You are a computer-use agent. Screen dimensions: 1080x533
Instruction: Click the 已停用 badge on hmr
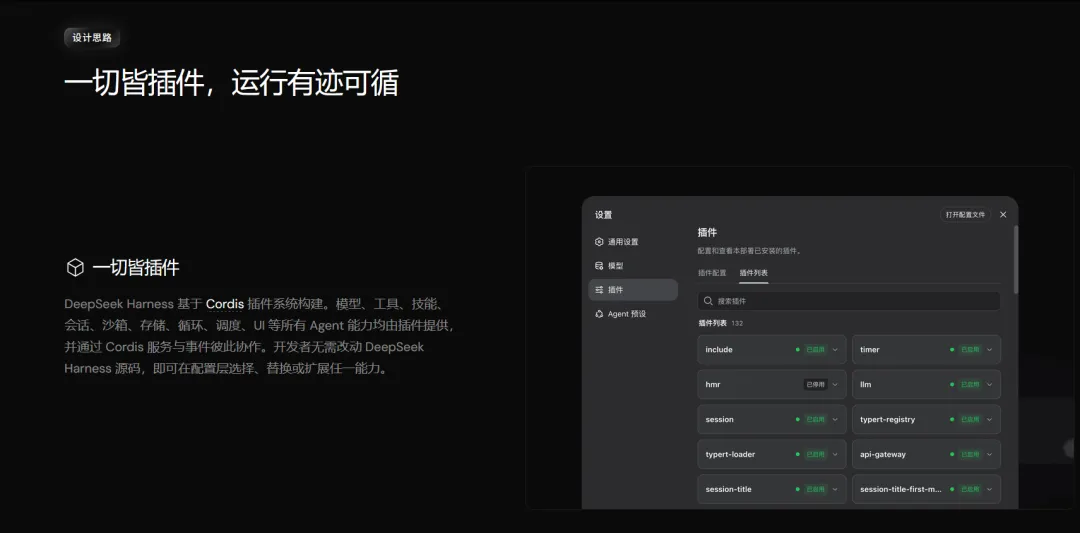(816, 385)
